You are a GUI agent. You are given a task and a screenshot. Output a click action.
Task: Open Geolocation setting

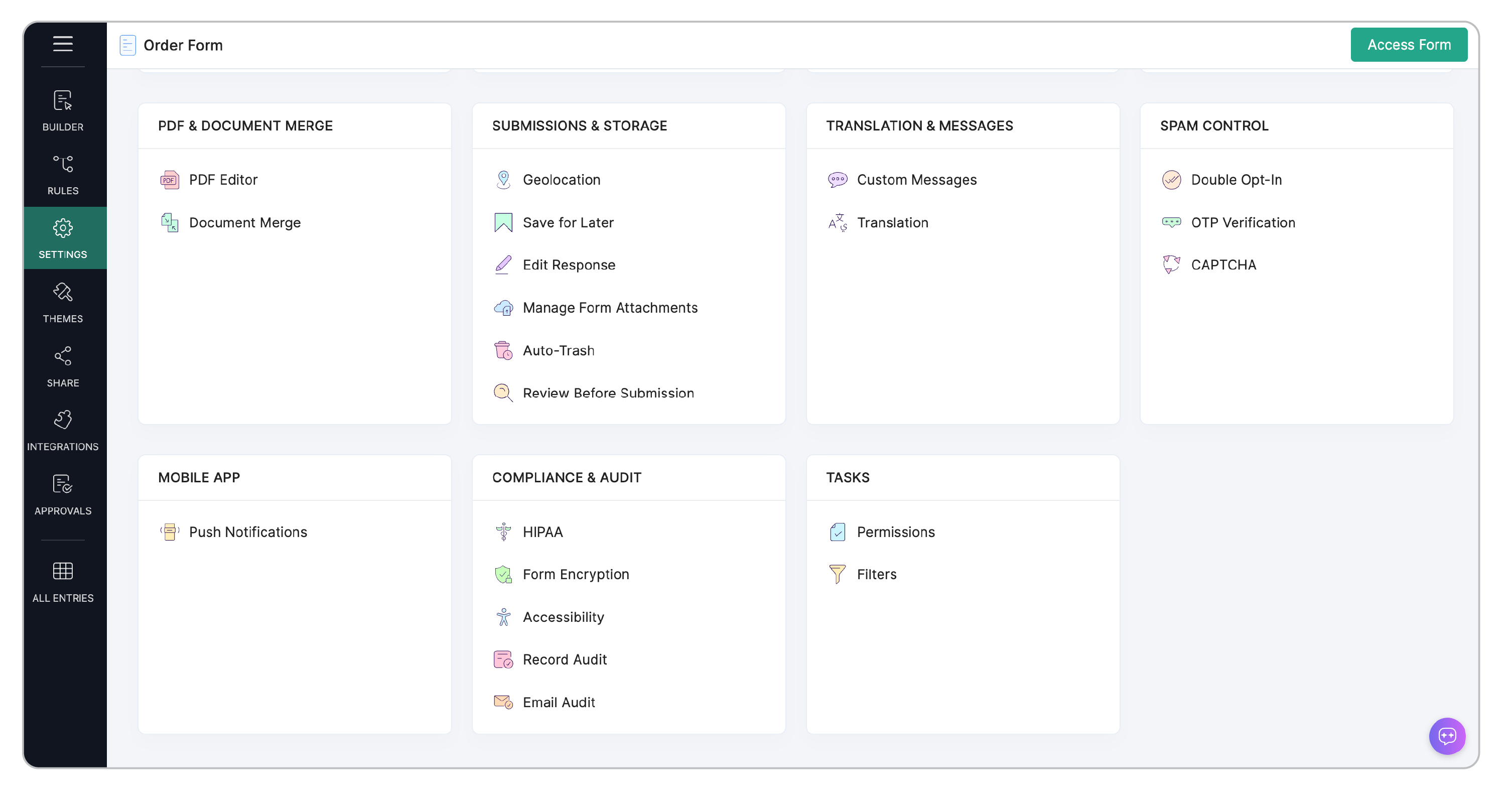pos(562,180)
